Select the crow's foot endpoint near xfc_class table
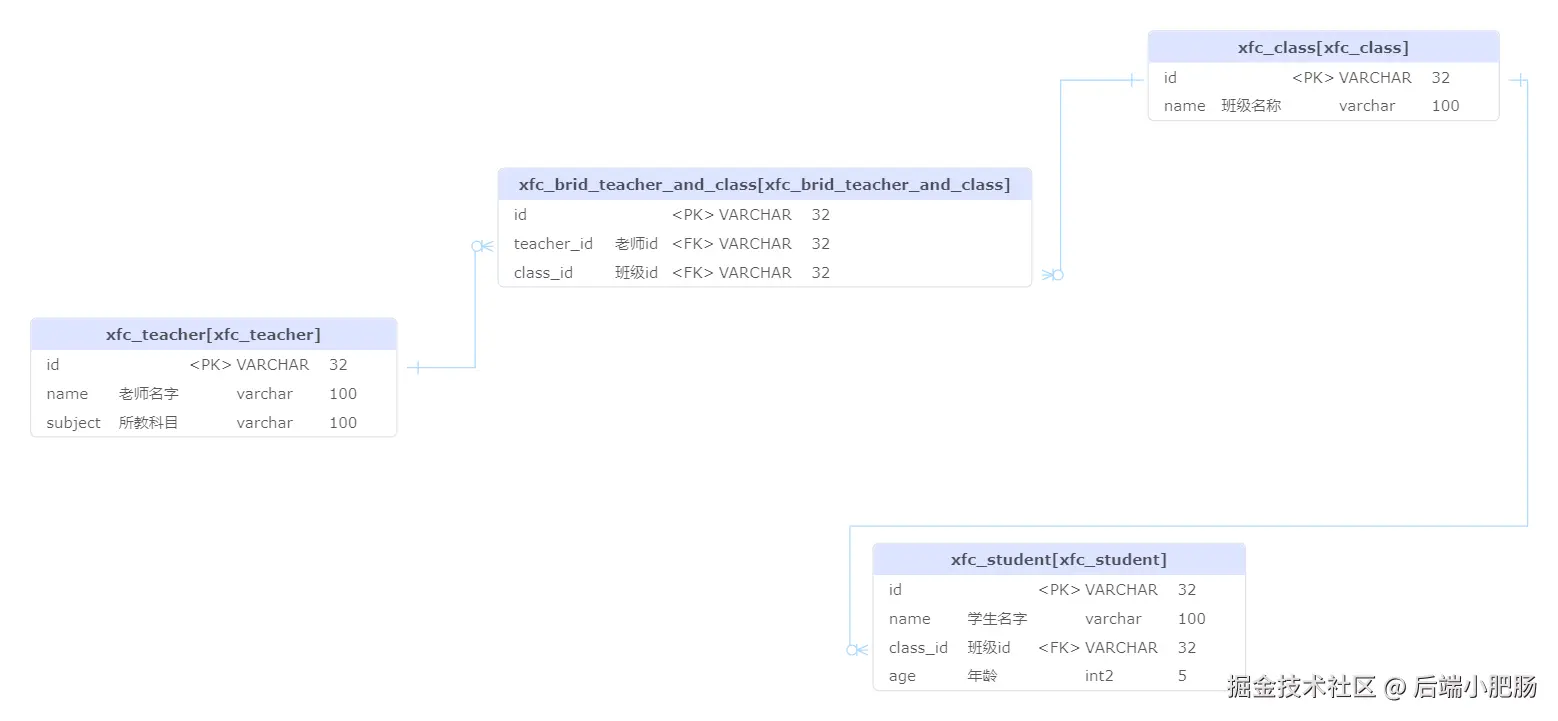The height and width of the screenshot is (721, 1558). pyautogui.click(x=1051, y=273)
